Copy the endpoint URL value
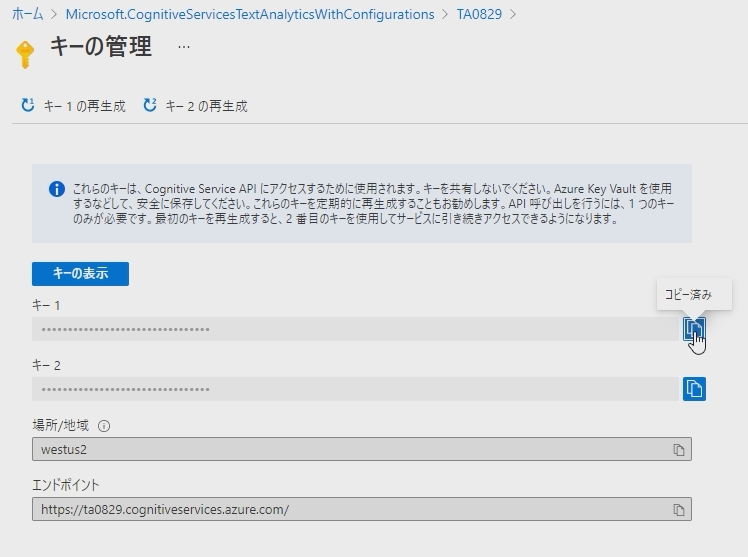The image size is (748, 557). click(679, 509)
